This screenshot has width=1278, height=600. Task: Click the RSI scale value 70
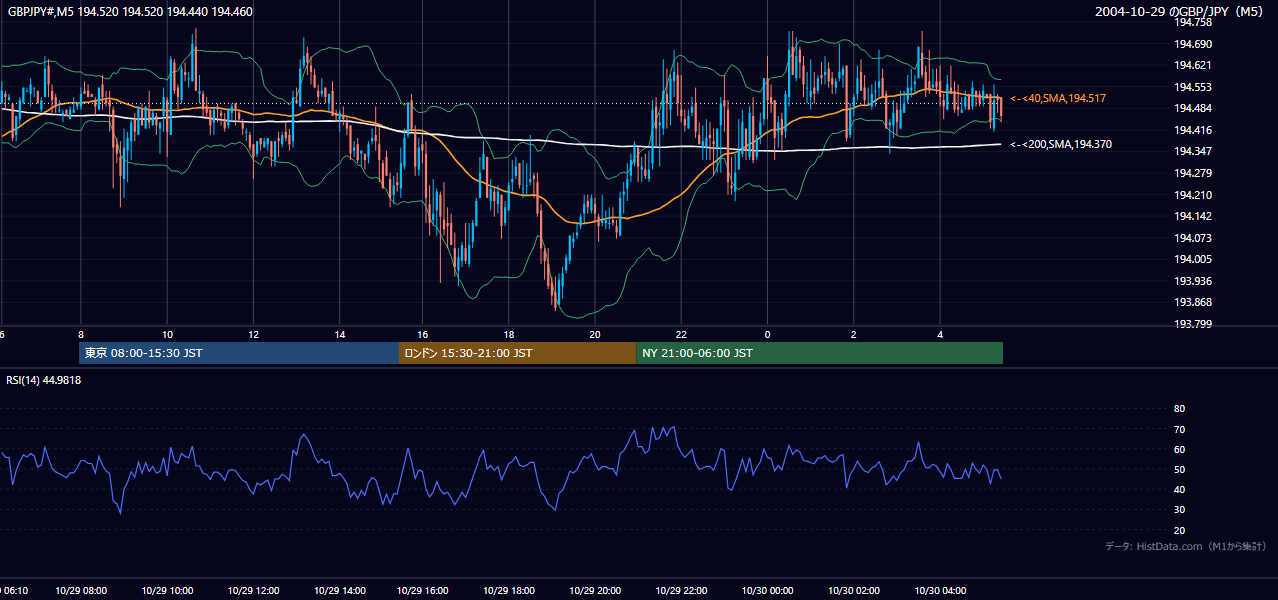tap(1179, 429)
